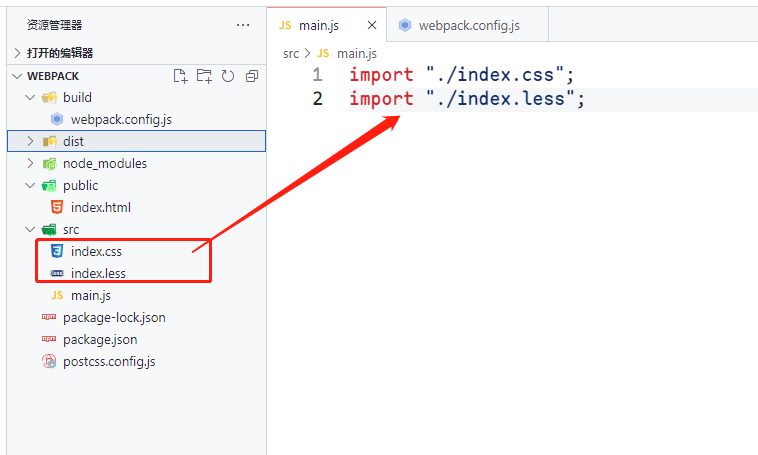The image size is (758, 455).
Task: Click the node_modules folder icon
Action: (x=49, y=163)
